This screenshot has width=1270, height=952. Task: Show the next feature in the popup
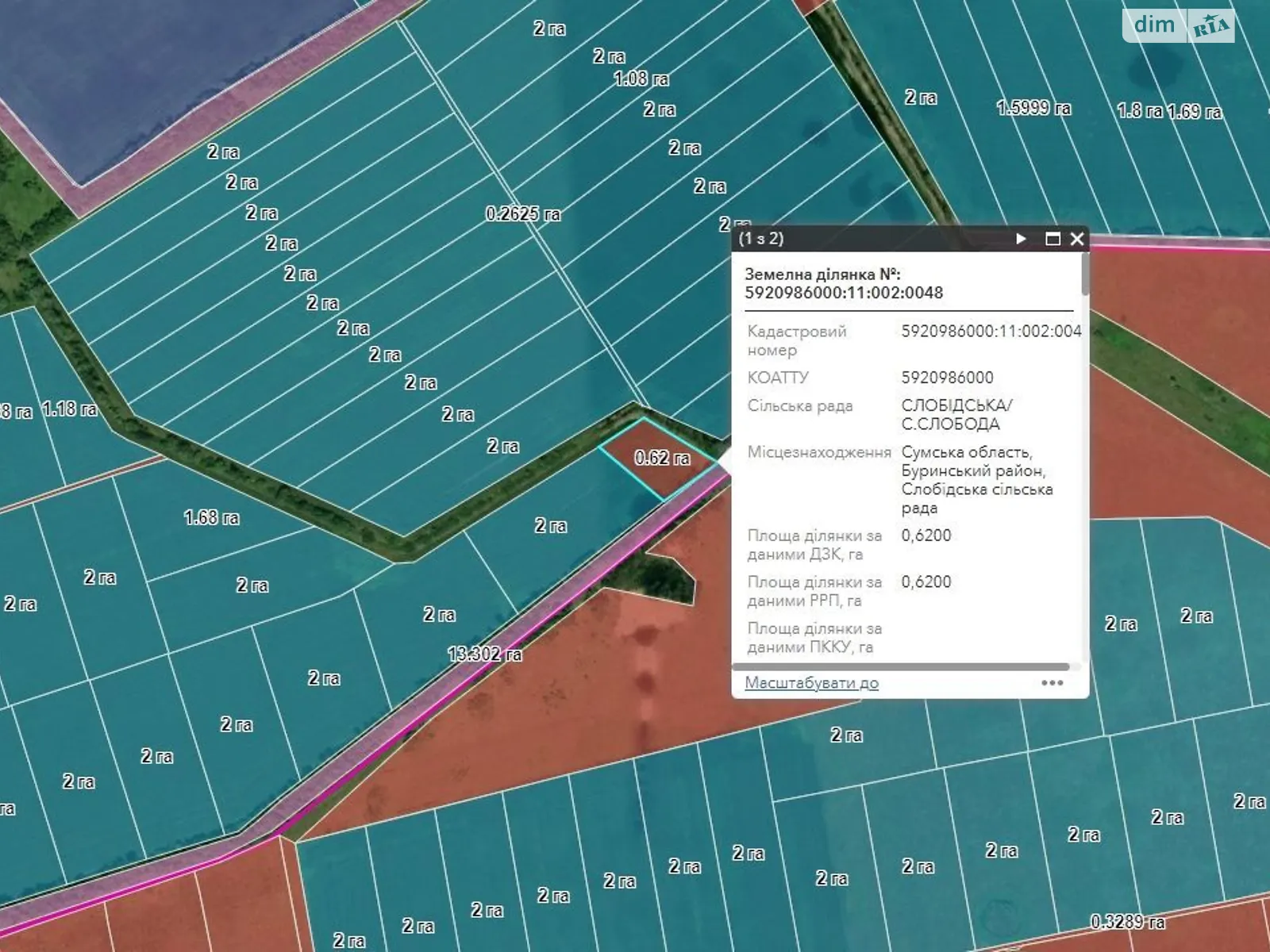coord(1021,239)
